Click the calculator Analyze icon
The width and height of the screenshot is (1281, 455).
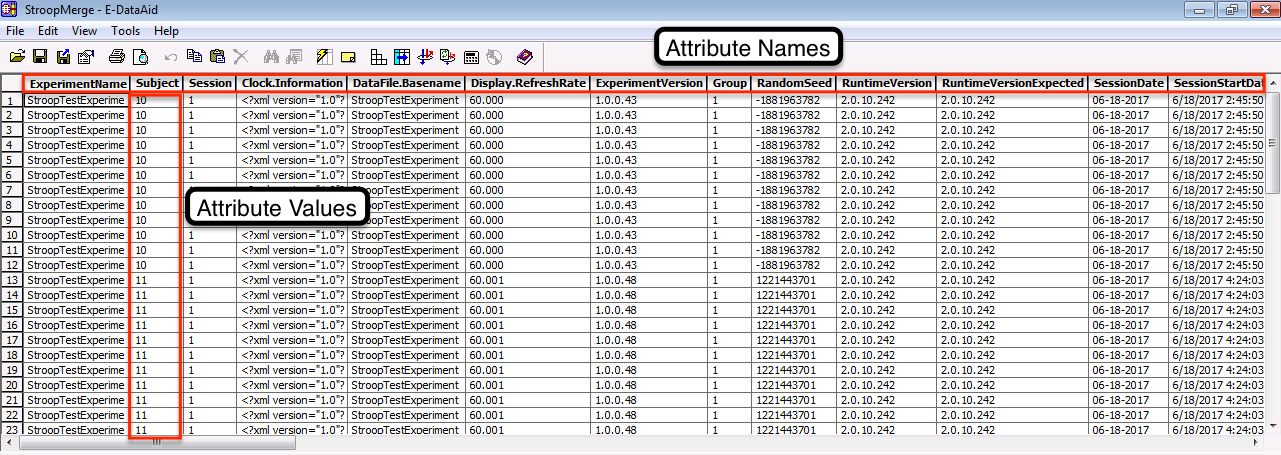pos(471,57)
